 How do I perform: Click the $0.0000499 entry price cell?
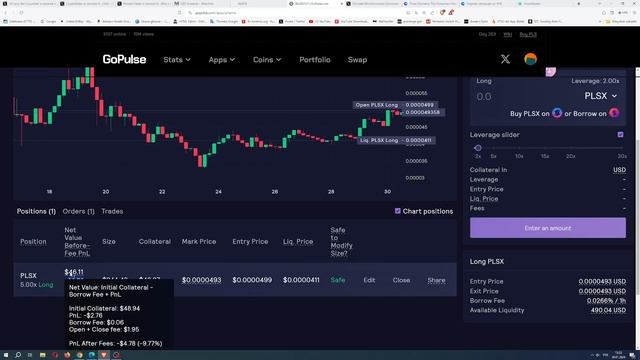252,280
